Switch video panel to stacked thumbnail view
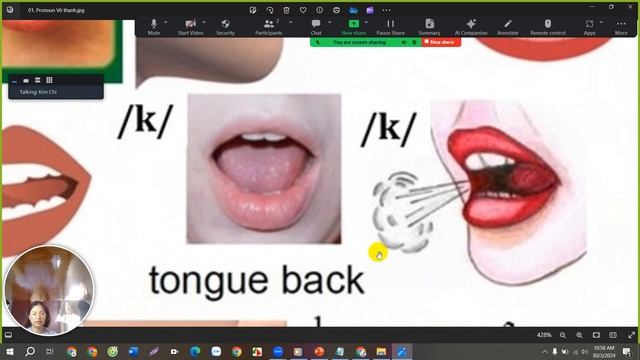This screenshot has height=360, width=640. tap(38, 80)
